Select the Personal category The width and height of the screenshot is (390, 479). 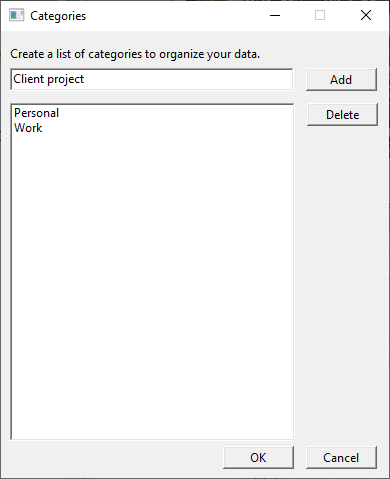coord(37,113)
